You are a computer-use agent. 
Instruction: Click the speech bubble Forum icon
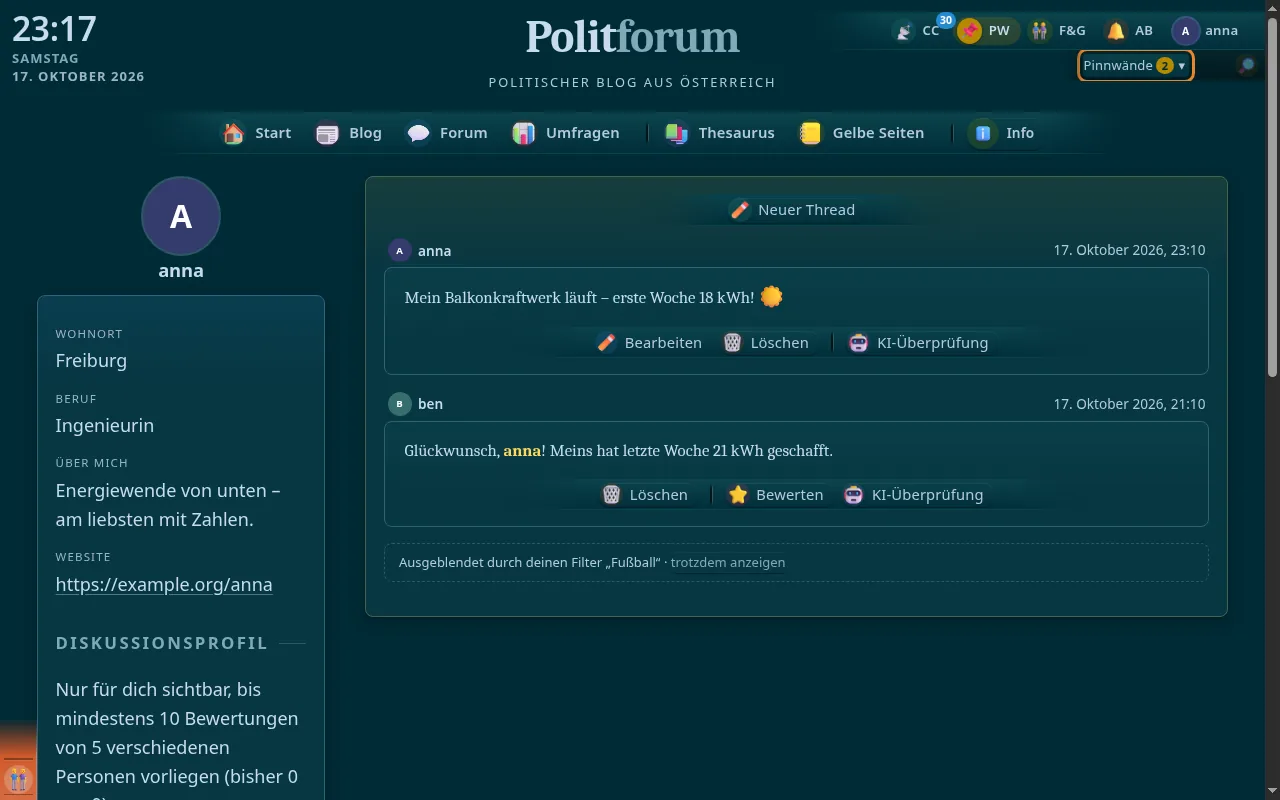[x=418, y=133]
